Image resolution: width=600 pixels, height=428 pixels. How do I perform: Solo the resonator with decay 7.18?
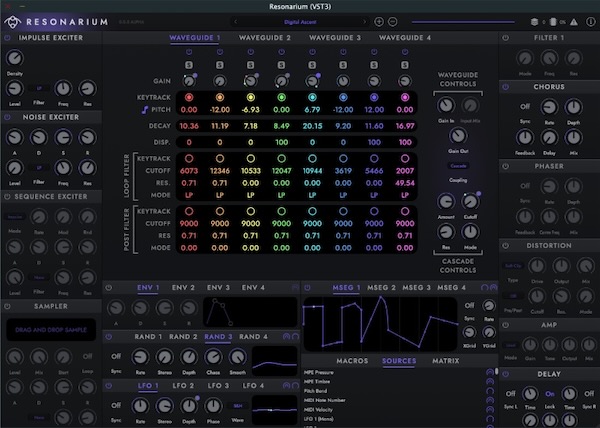[x=250, y=65]
